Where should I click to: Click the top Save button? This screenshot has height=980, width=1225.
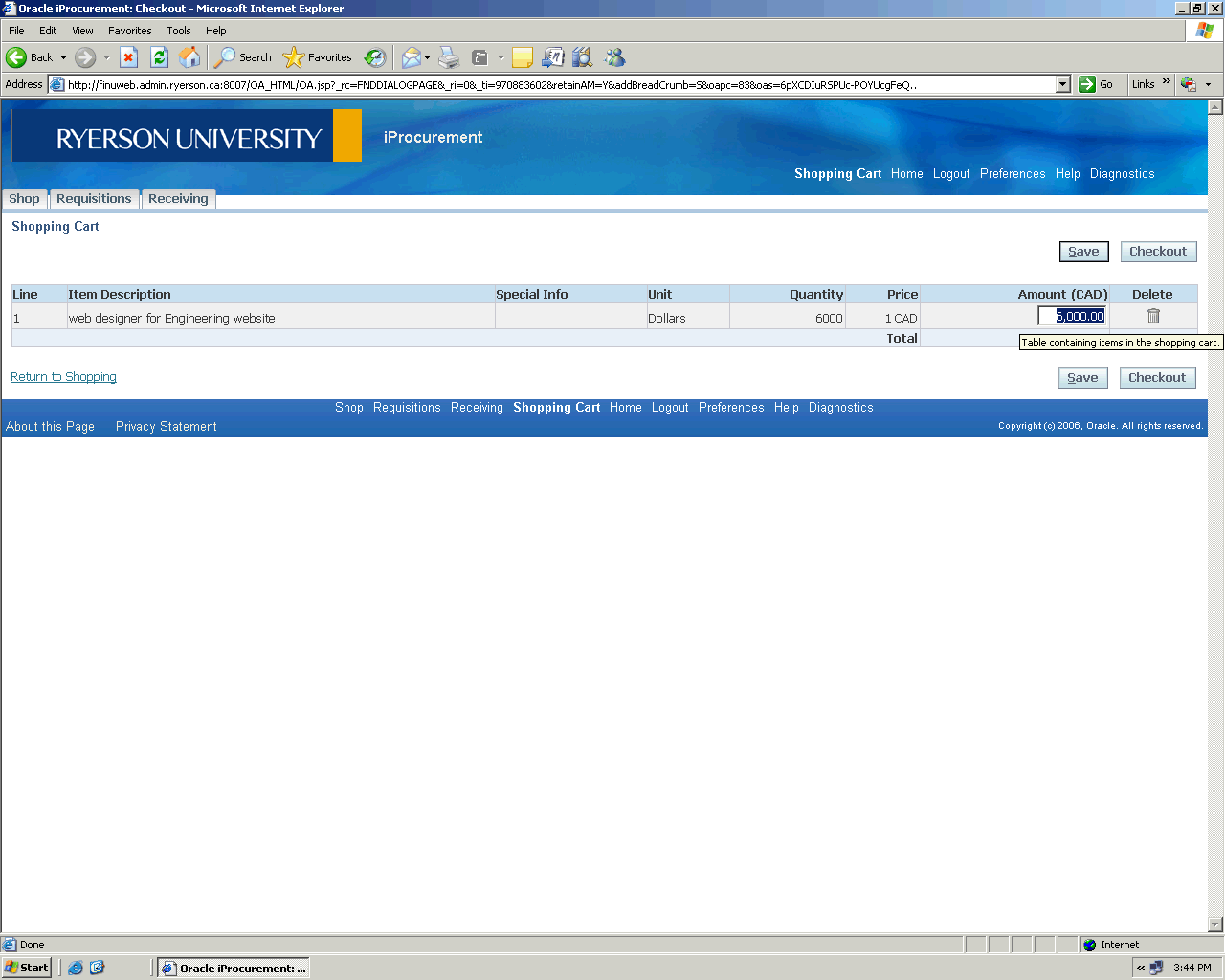(1083, 252)
